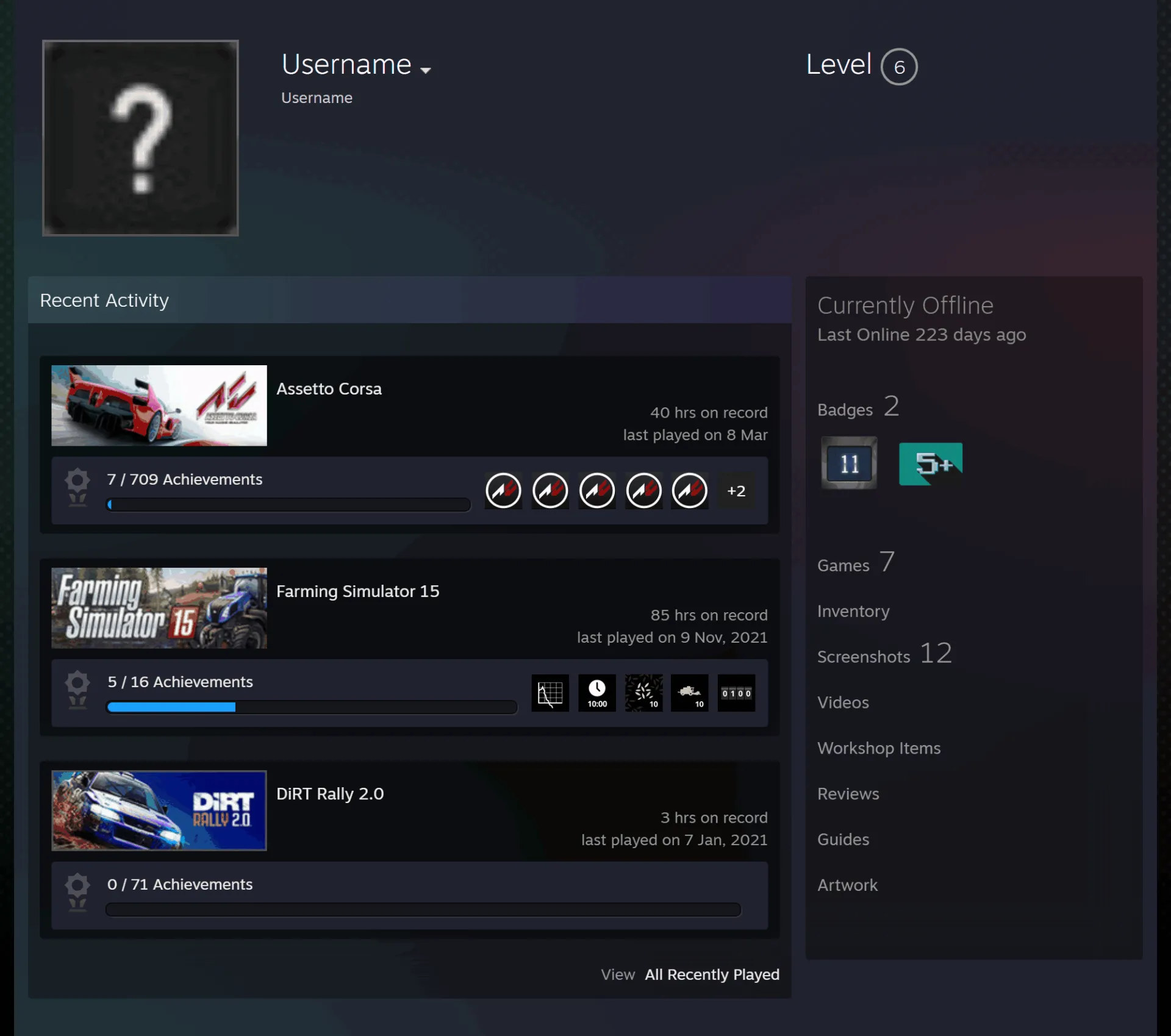Open the Farming Simulator 15 title link
Viewport: 1171px width, 1036px height.
click(x=357, y=591)
